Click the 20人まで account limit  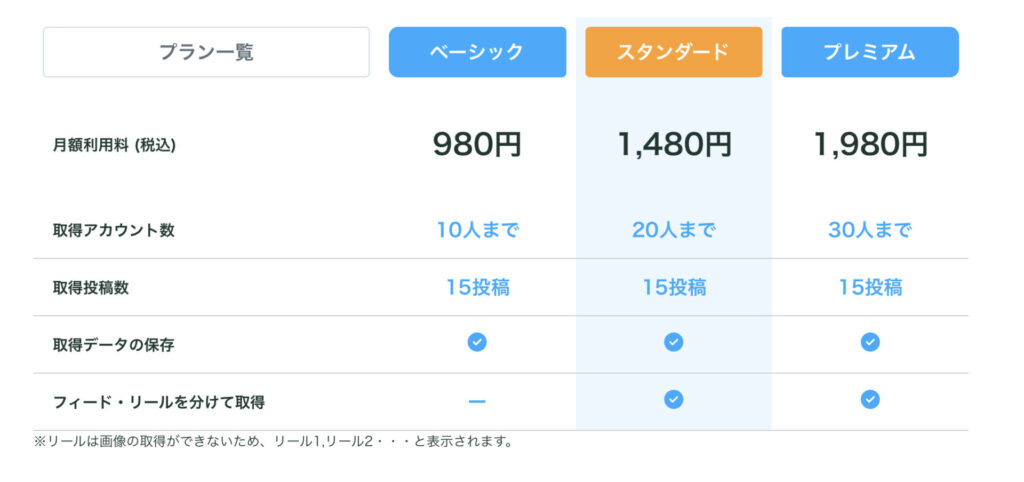click(673, 230)
